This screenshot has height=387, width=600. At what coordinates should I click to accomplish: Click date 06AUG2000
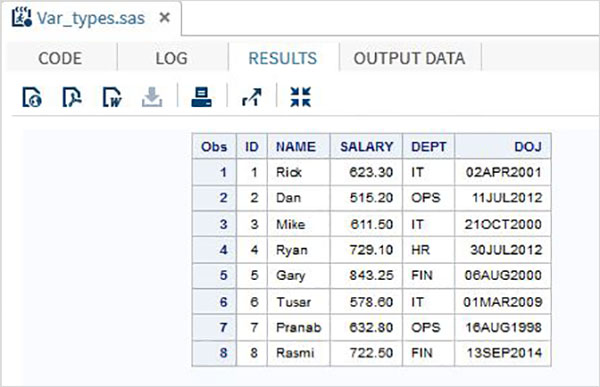[x=503, y=276]
